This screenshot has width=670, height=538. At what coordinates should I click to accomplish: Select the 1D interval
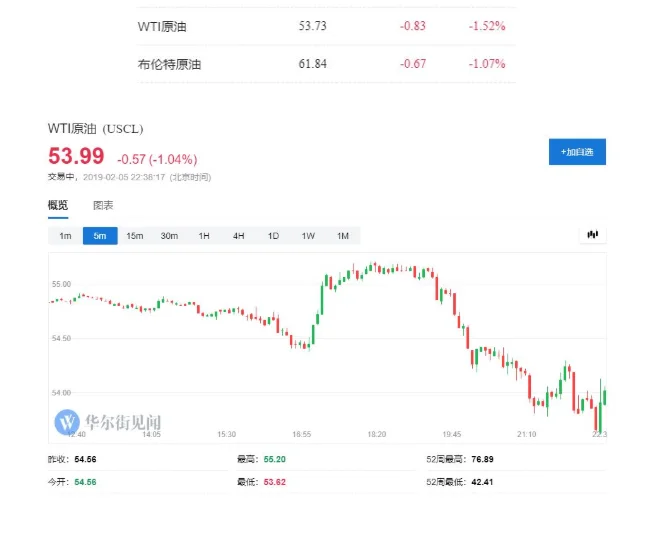coord(273,236)
